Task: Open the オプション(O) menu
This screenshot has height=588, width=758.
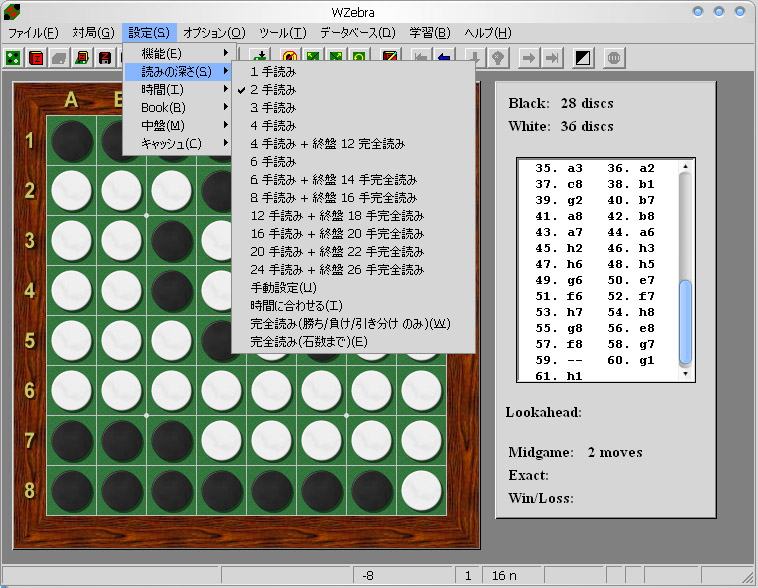Action: 214,33
